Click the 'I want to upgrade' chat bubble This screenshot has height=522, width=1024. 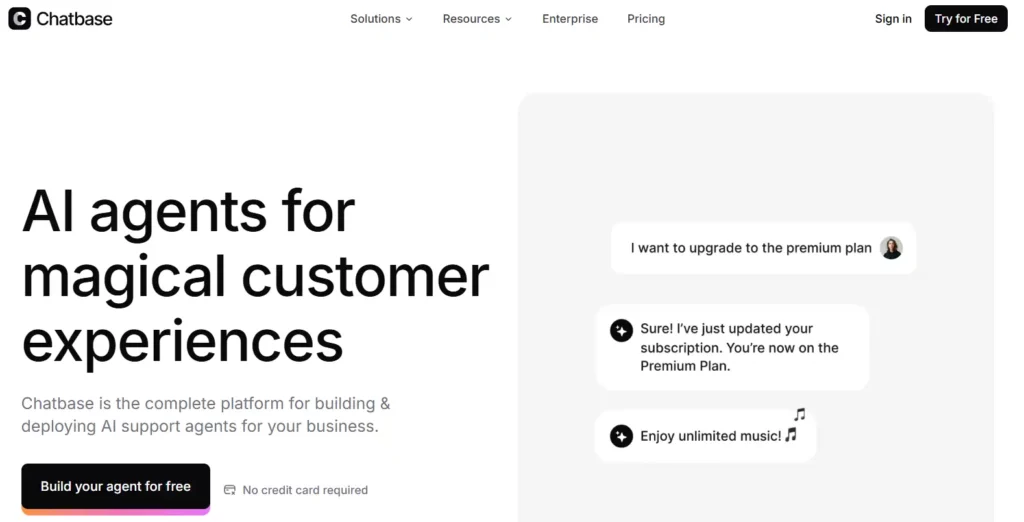[763, 248]
